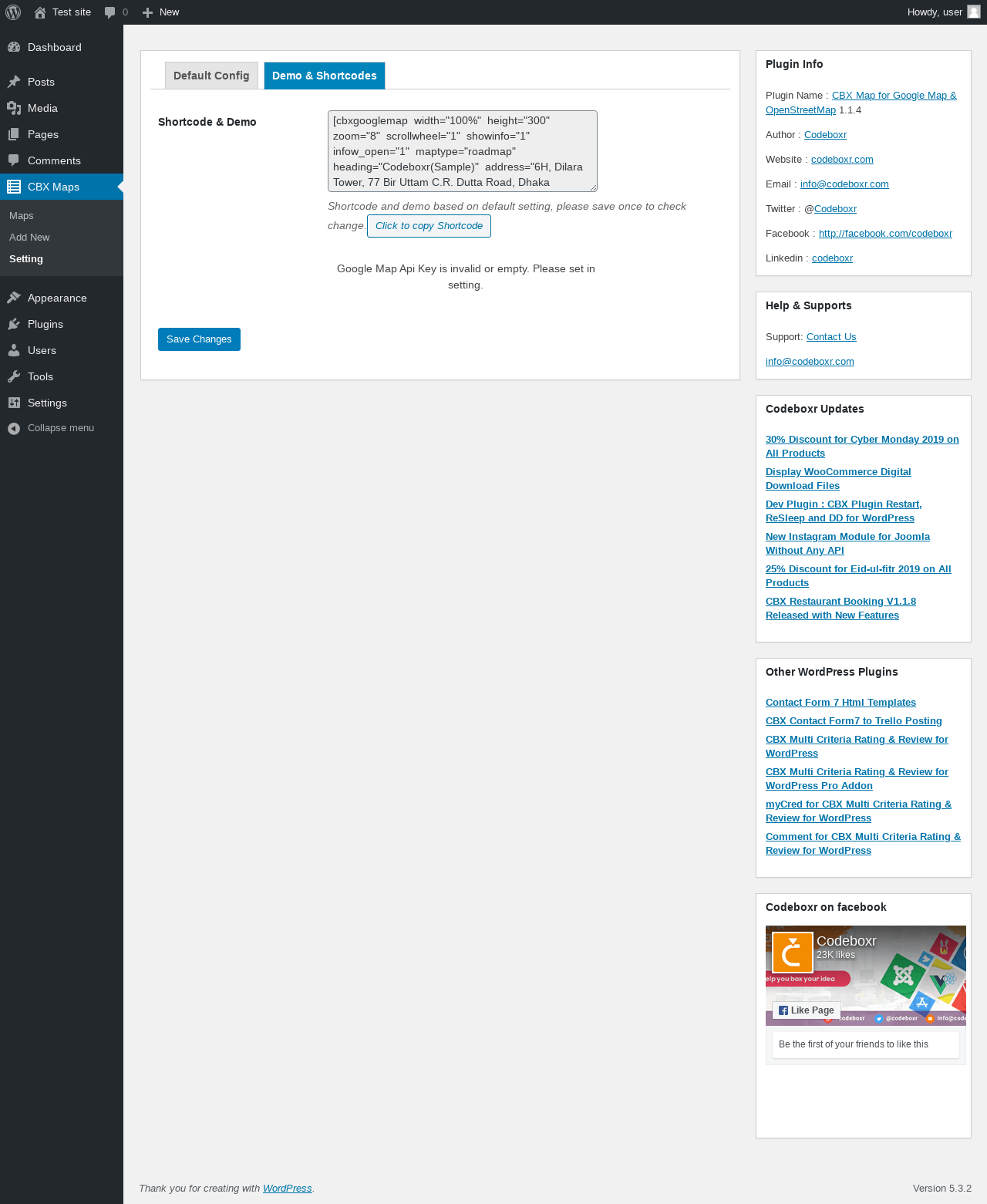Click the Facebook Like Page button
Screen dimensions: 987x1204
(807, 1010)
